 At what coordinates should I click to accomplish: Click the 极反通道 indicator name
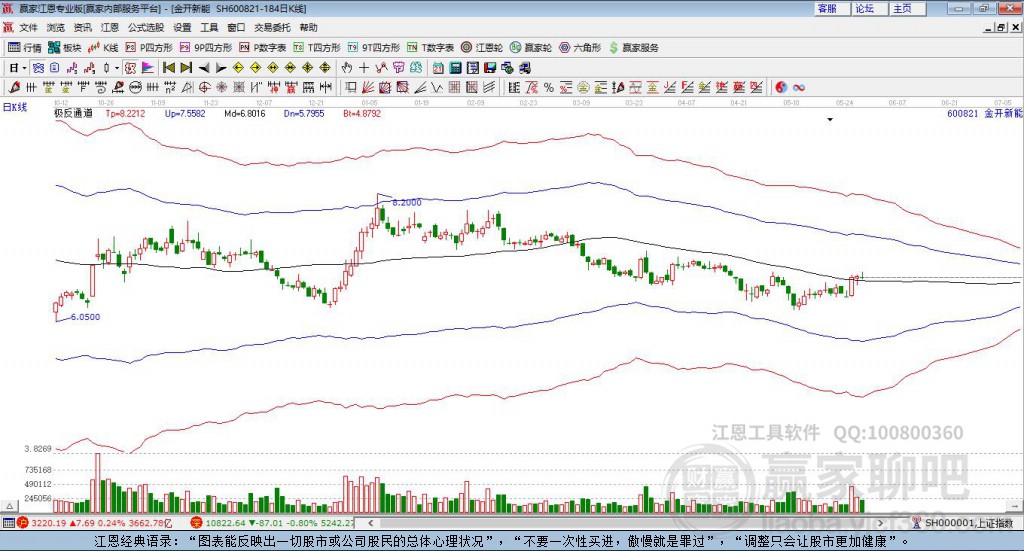[x=73, y=113]
